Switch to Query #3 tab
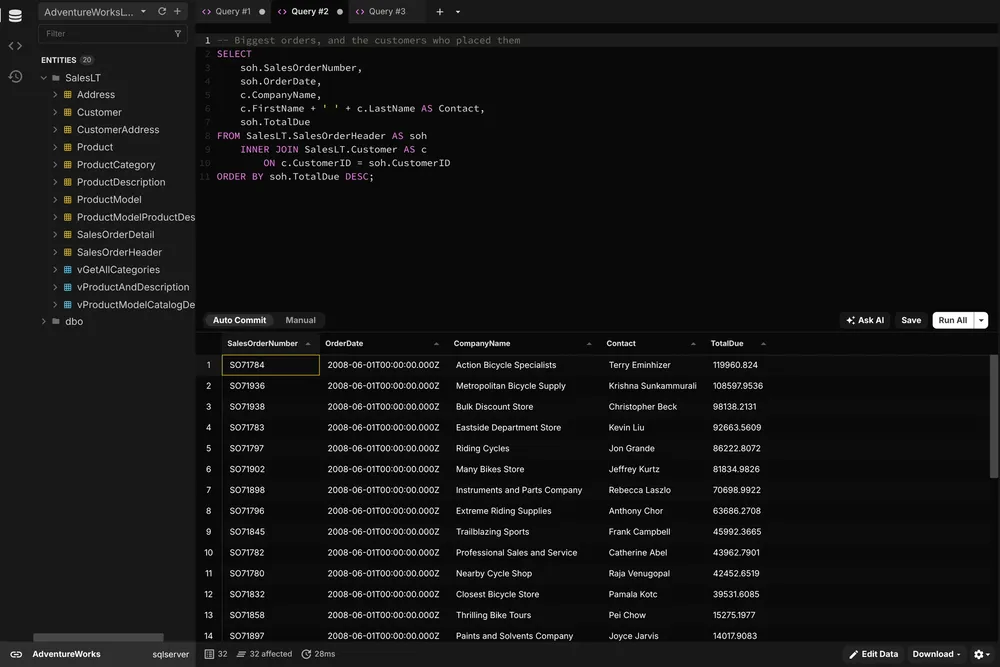Image resolution: width=1000 pixels, height=667 pixels. [x=386, y=11]
